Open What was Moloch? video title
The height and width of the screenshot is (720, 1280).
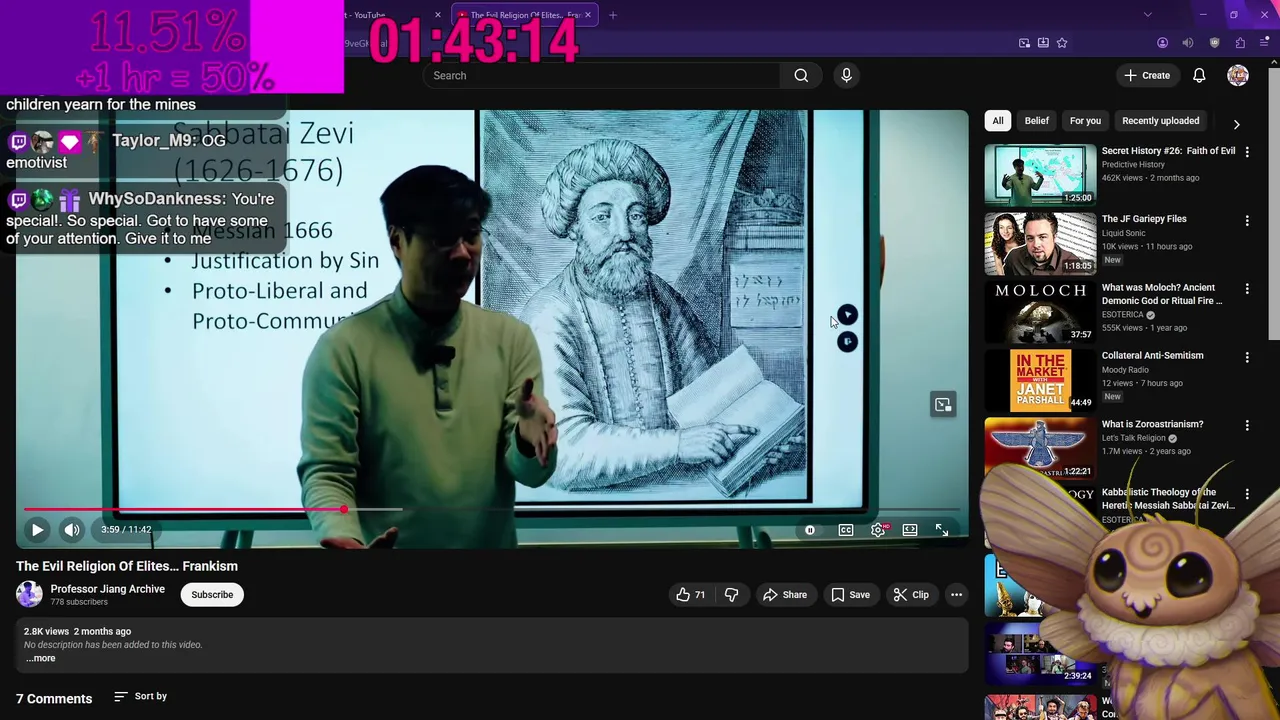[1162, 294]
